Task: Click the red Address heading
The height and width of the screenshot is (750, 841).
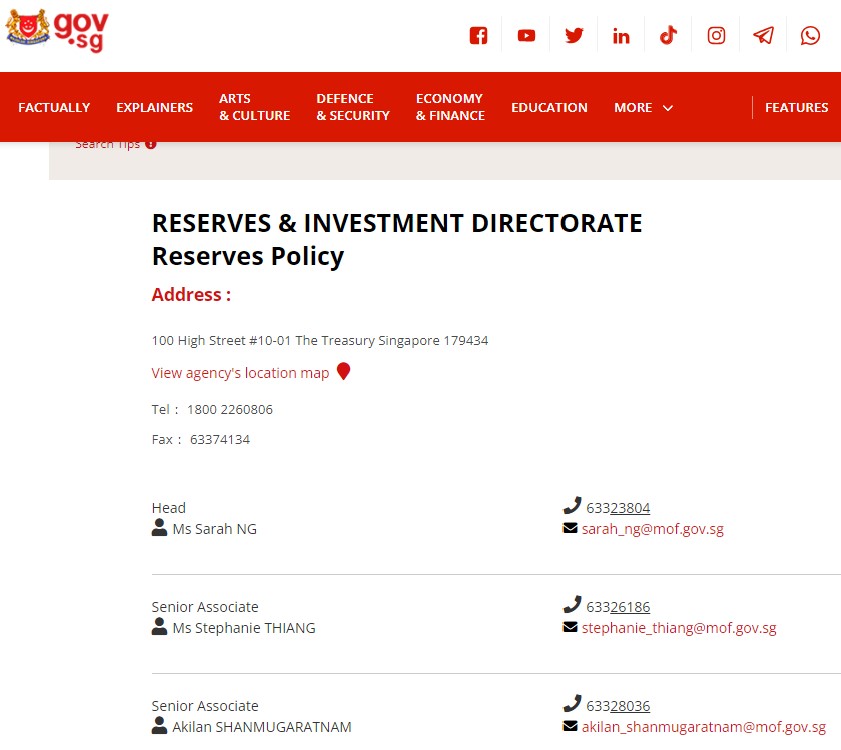Action: click(x=191, y=295)
